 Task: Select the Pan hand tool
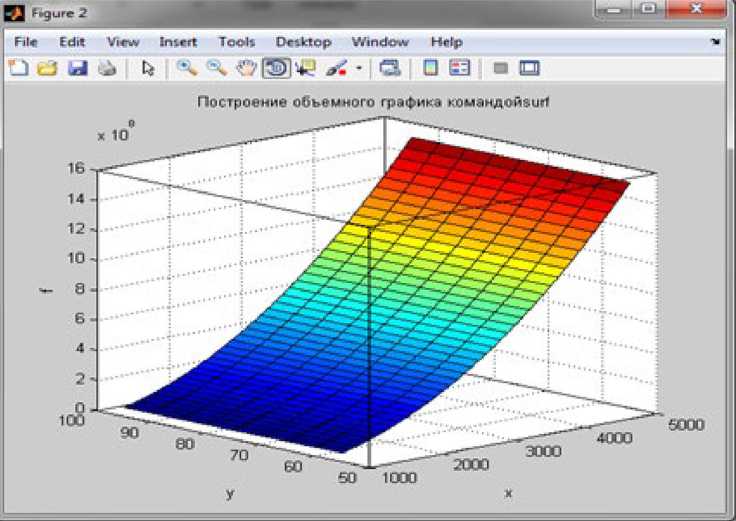pyautogui.click(x=246, y=68)
